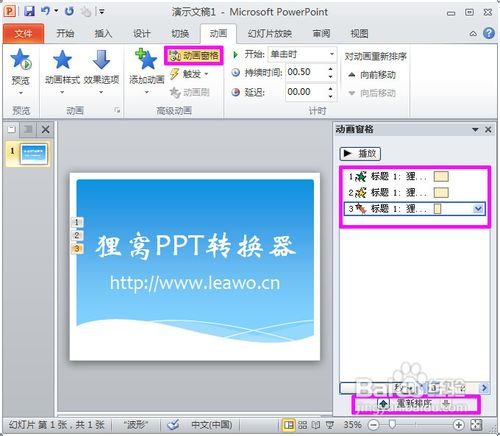Click the Redo icon in quick access toolbar

tap(69, 11)
